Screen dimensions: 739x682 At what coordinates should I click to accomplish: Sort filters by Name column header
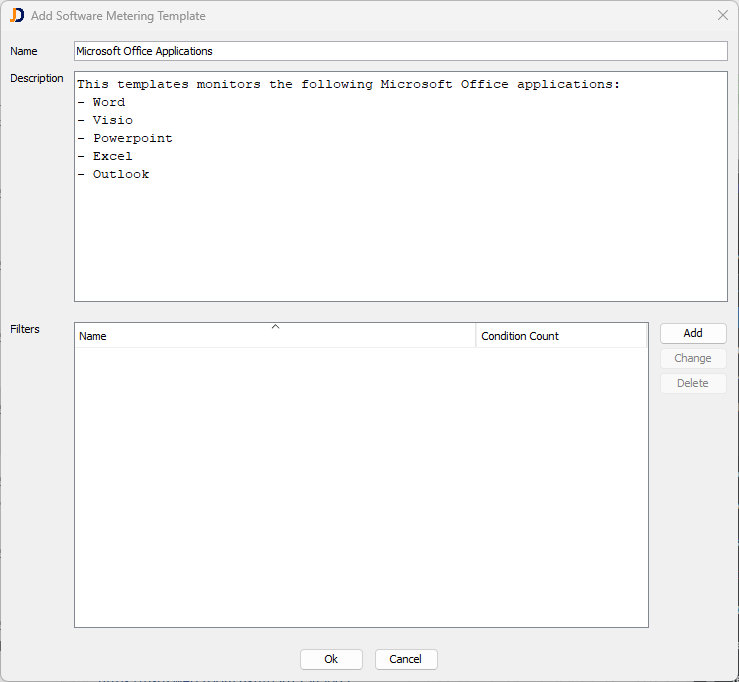tap(275, 336)
